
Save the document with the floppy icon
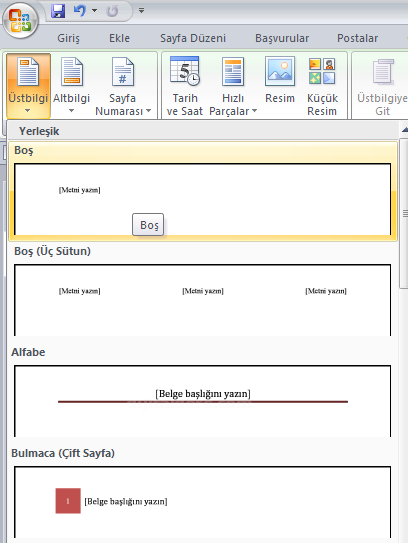[58, 11]
